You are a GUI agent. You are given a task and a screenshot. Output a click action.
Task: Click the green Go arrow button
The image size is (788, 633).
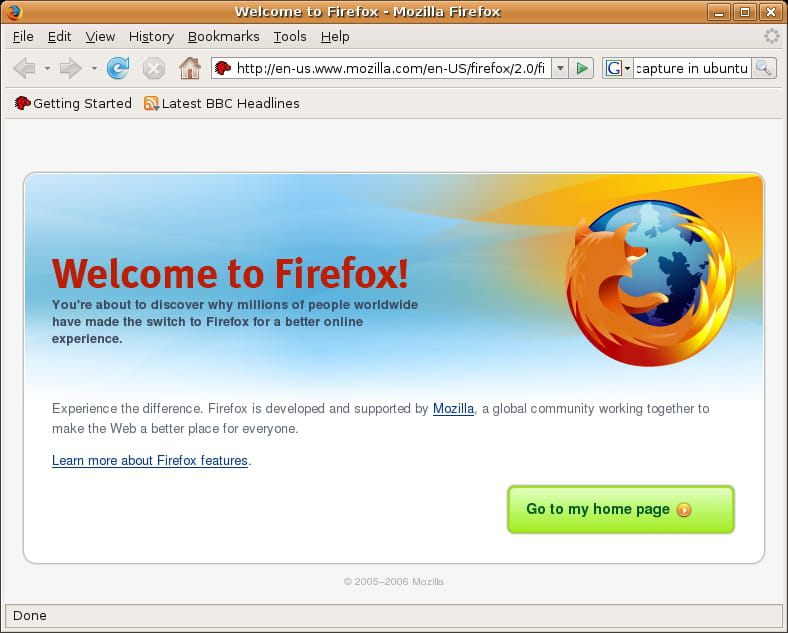tap(583, 68)
